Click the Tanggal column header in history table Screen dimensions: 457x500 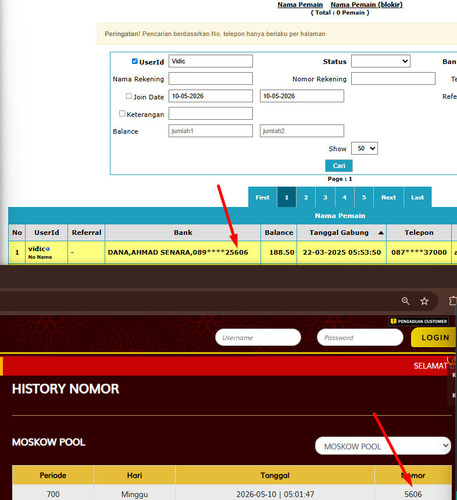pos(275,475)
